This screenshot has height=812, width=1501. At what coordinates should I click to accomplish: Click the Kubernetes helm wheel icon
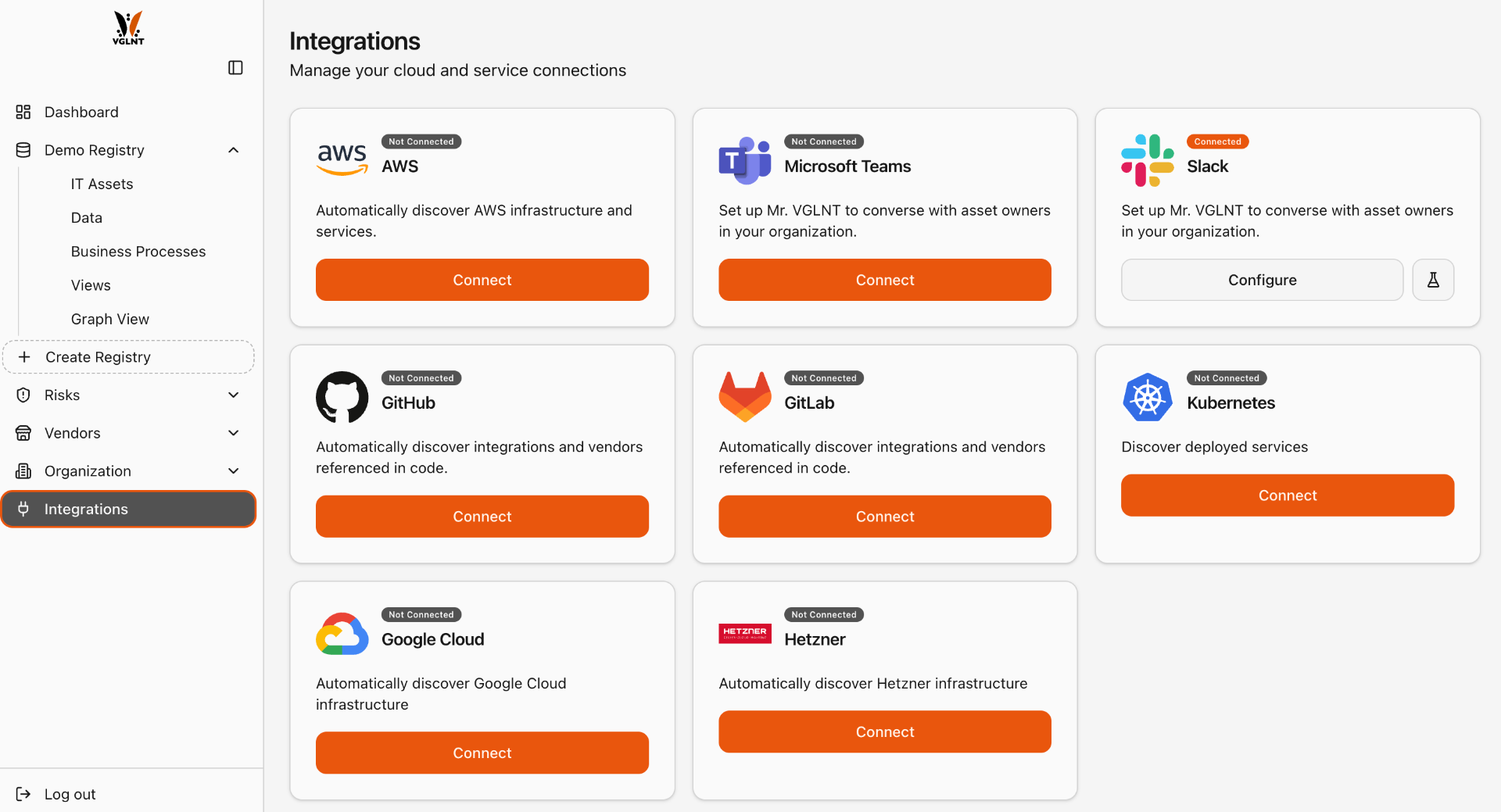pos(1147,396)
